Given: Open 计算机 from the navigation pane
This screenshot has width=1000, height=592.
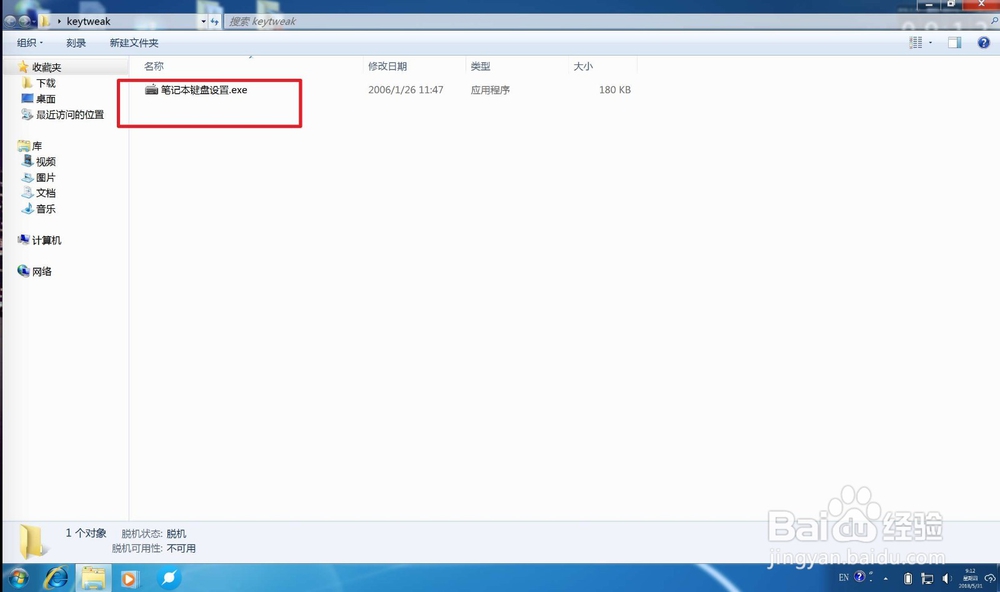Looking at the screenshot, I should pyautogui.click(x=42, y=240).
